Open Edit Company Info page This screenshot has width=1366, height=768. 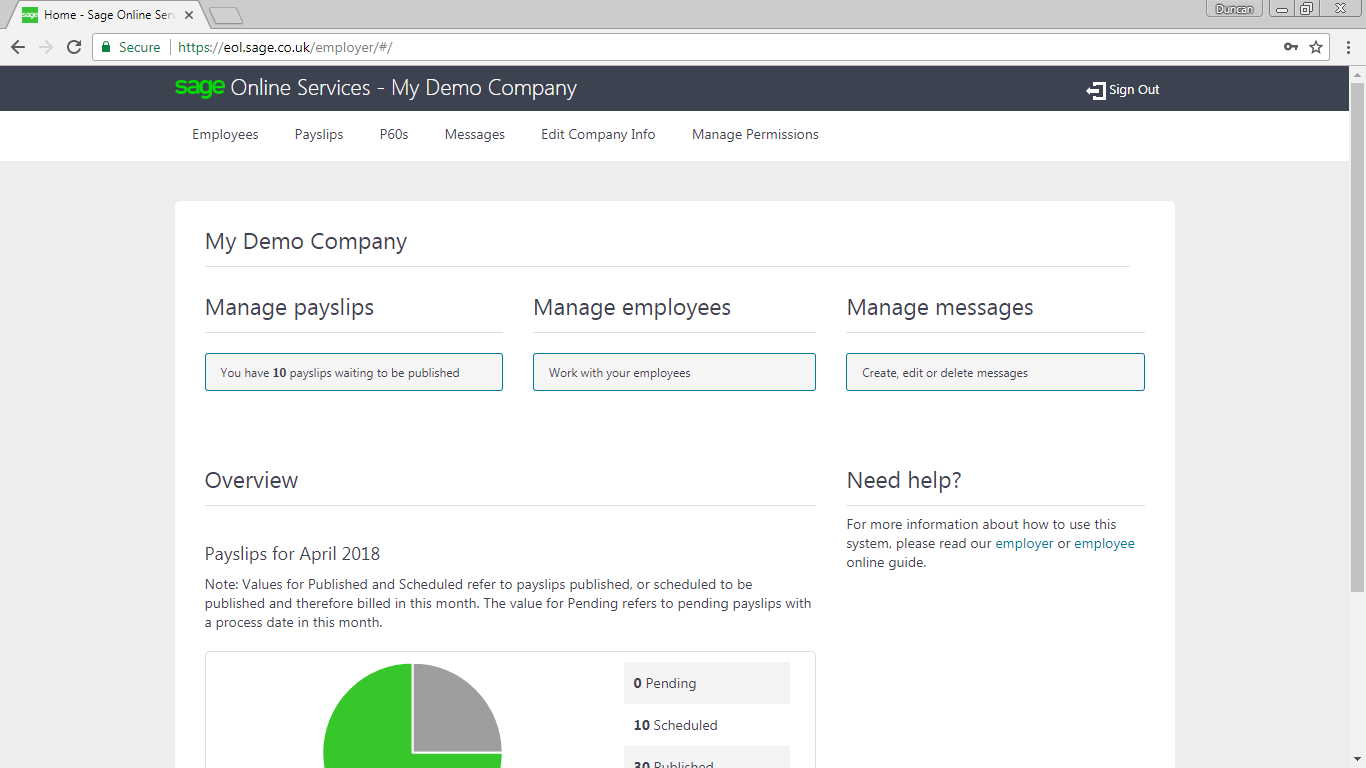click(x=598, y=135)
